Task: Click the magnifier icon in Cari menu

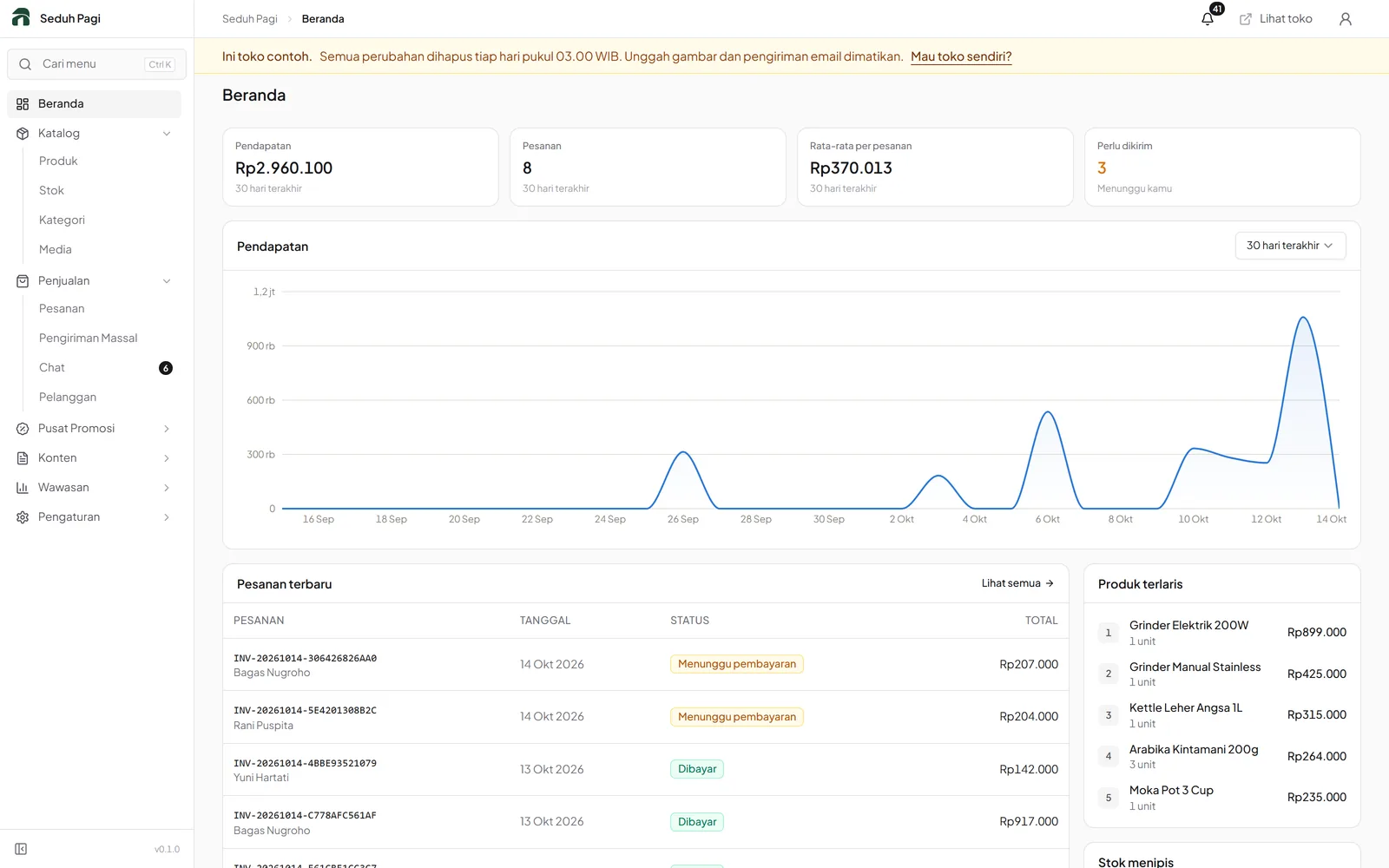Action: [25, 64]
